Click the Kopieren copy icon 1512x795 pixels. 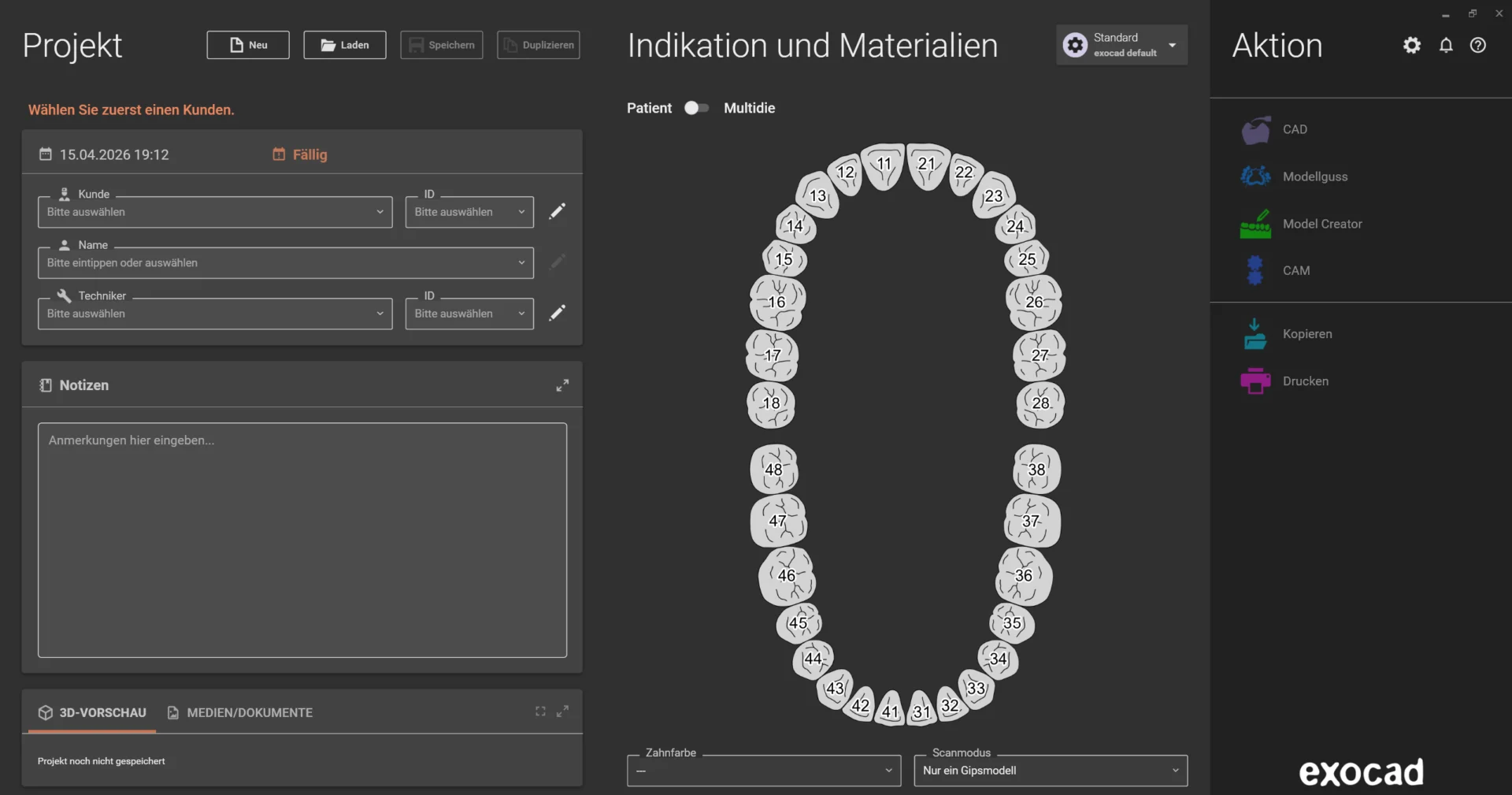(x=1255, y=334)
